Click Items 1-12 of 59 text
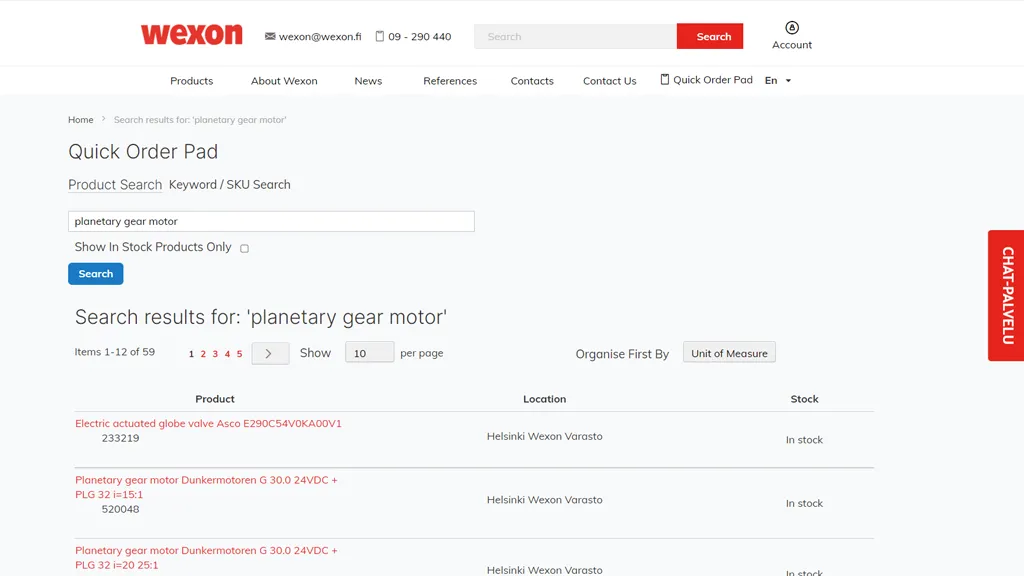 (x=114, y=352)
